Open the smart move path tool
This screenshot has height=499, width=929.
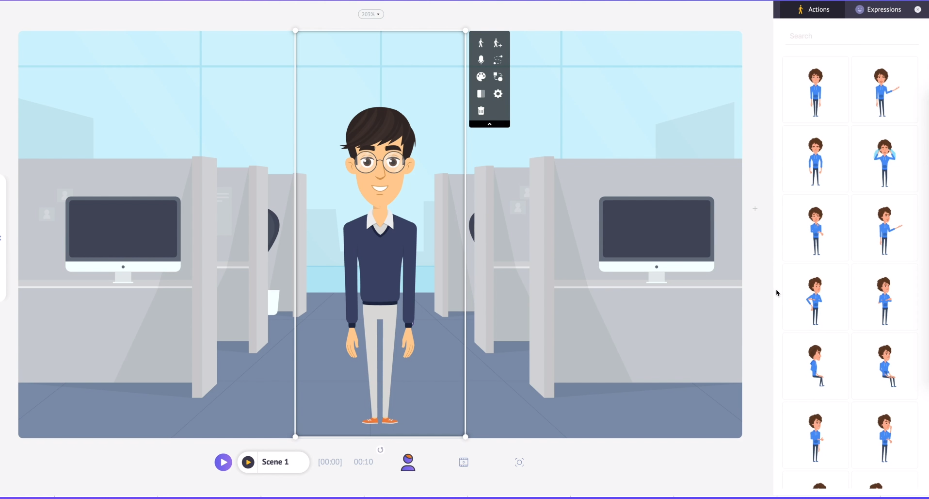pyautogui.click(x=498, y=59)
